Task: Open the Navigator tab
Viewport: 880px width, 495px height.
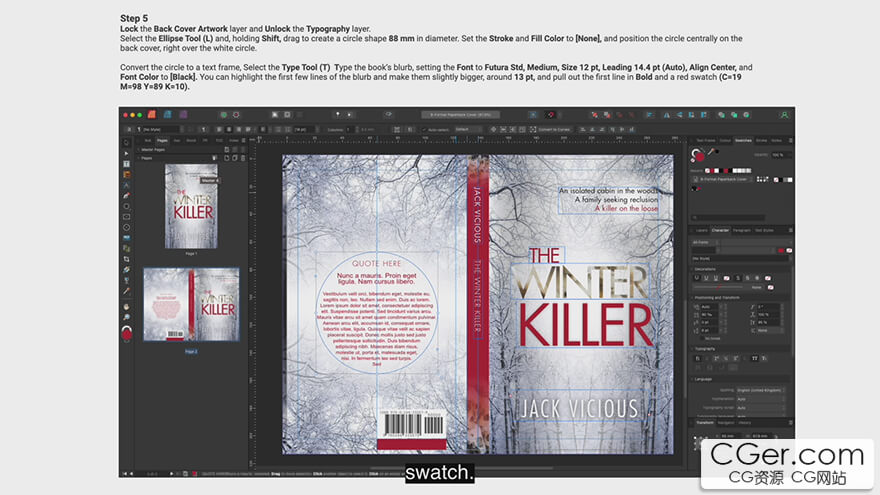Action: tap(726, 423)
